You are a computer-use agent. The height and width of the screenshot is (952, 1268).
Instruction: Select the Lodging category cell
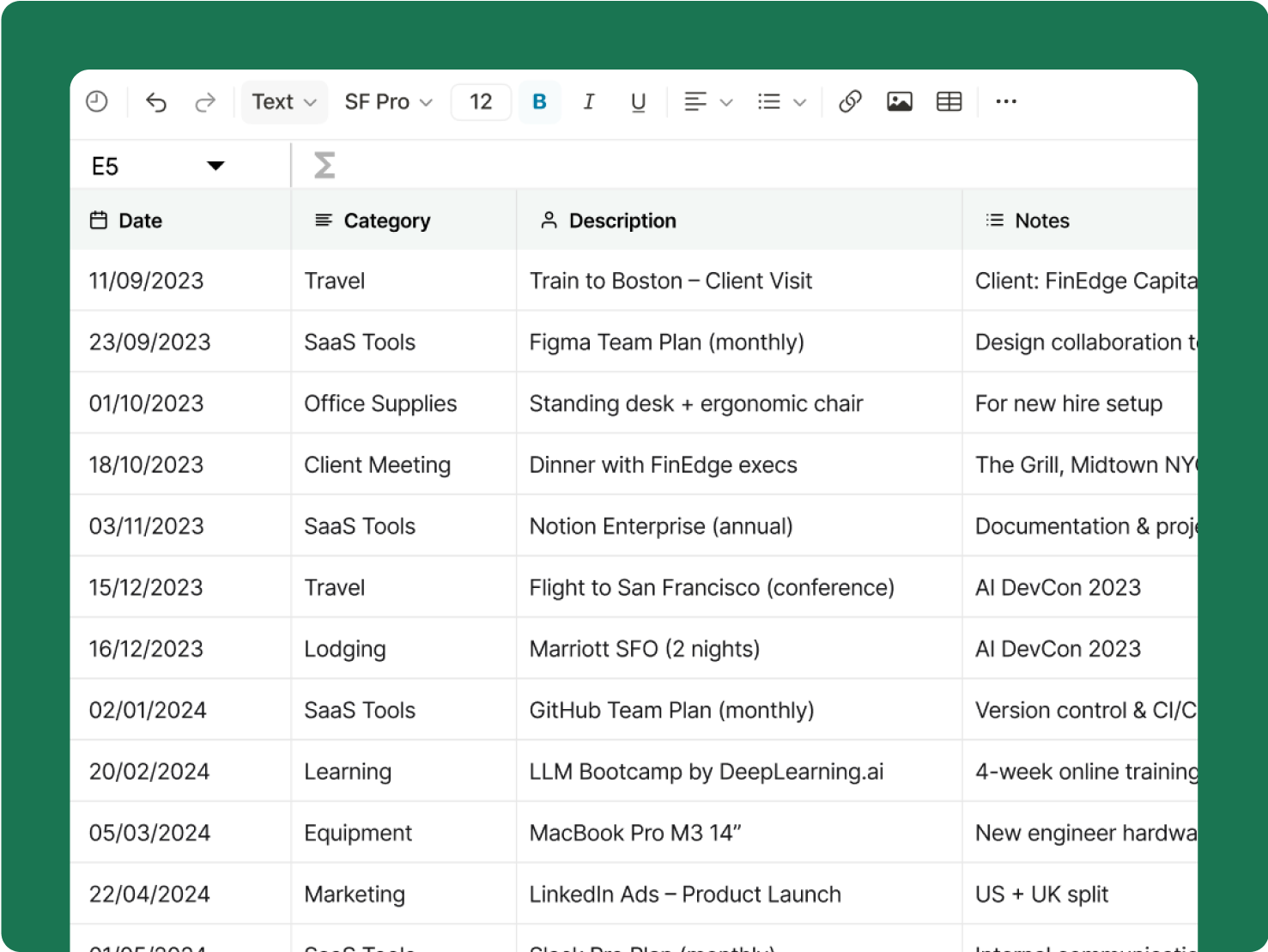pyautogui.click(x=403, y=649)
